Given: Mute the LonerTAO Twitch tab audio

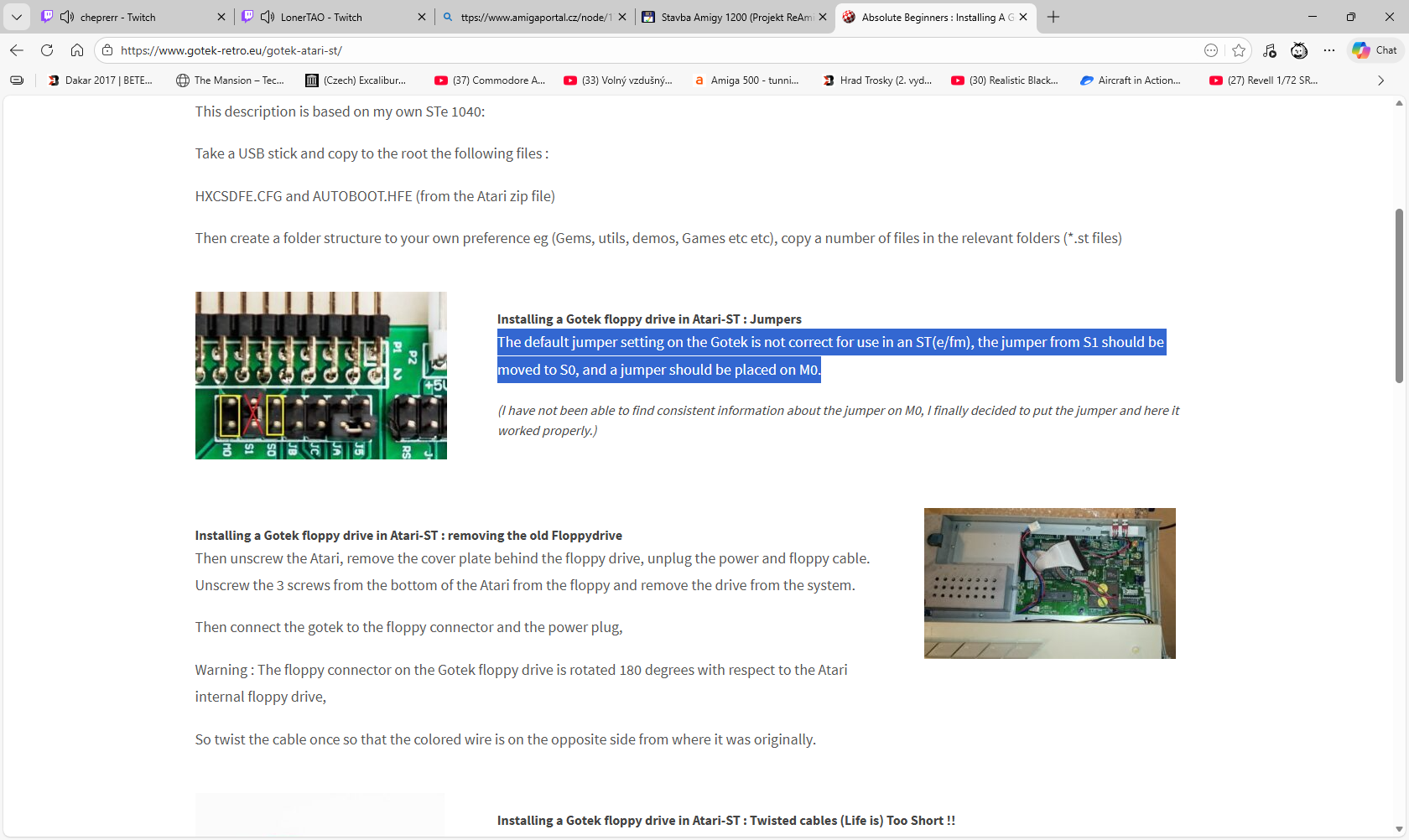Looking at the screenshot, I should (268, 17).
